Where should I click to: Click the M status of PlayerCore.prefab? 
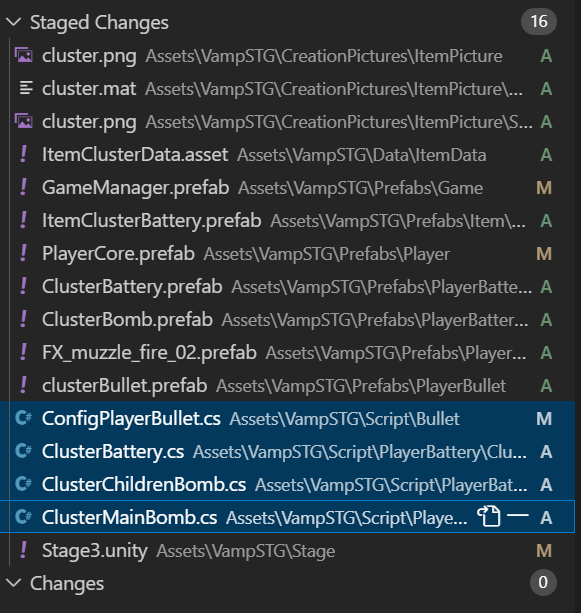point(544,254)
